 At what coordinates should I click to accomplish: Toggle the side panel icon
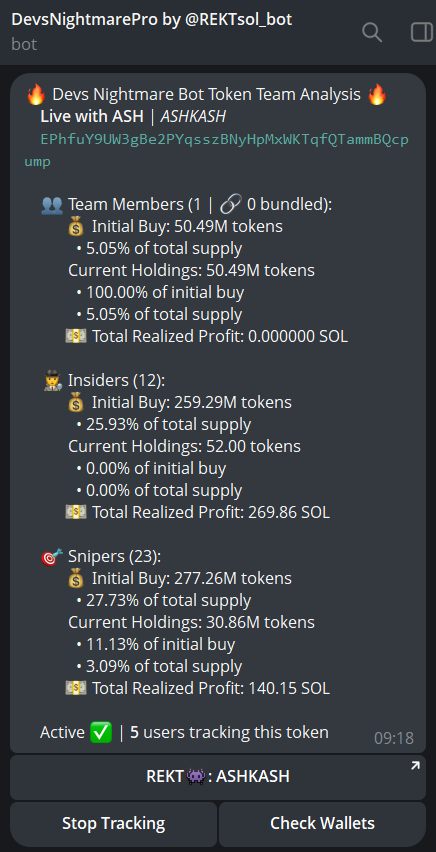(421, 33)
